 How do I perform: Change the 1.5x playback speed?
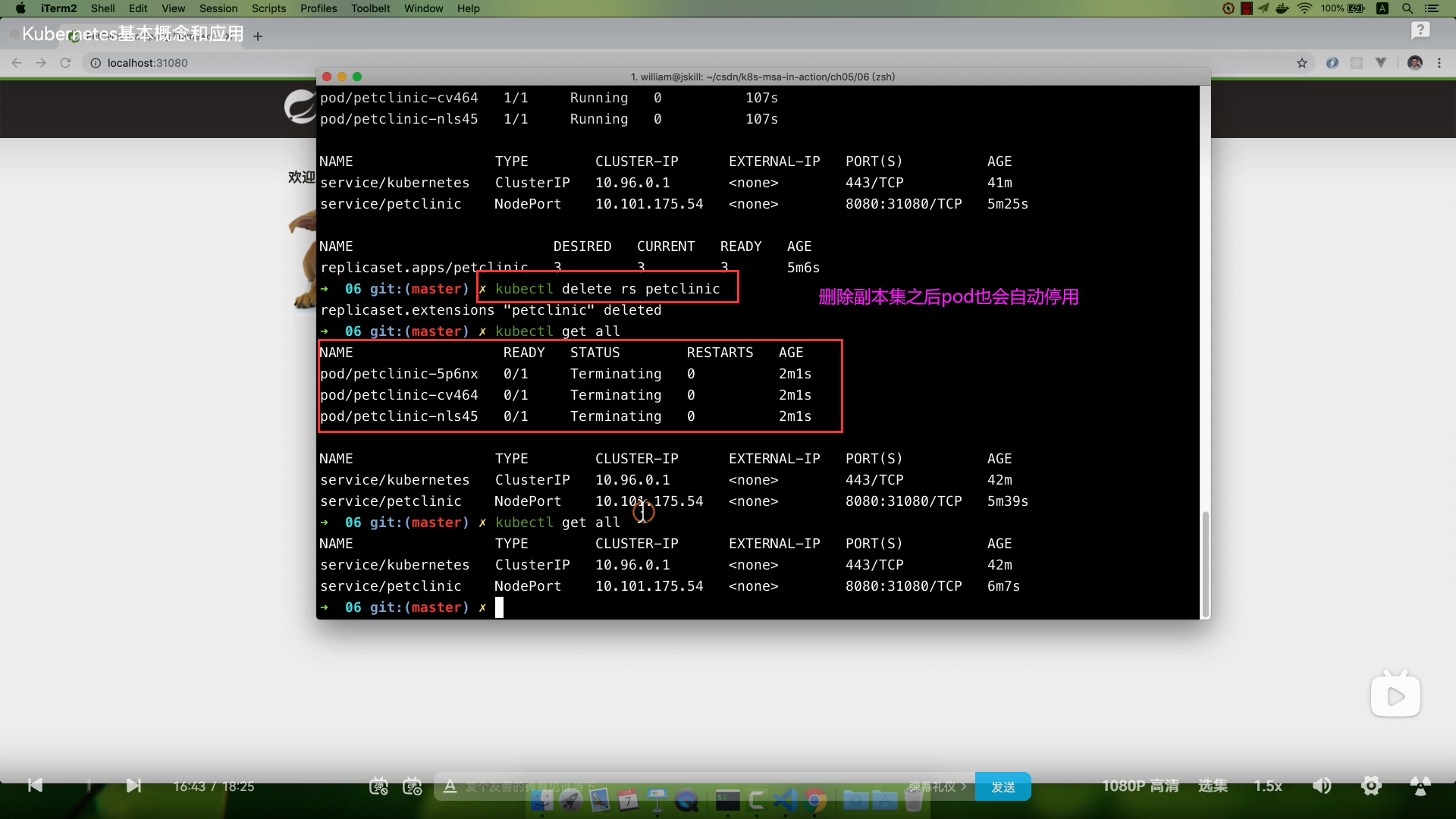tap(1267, 786)
